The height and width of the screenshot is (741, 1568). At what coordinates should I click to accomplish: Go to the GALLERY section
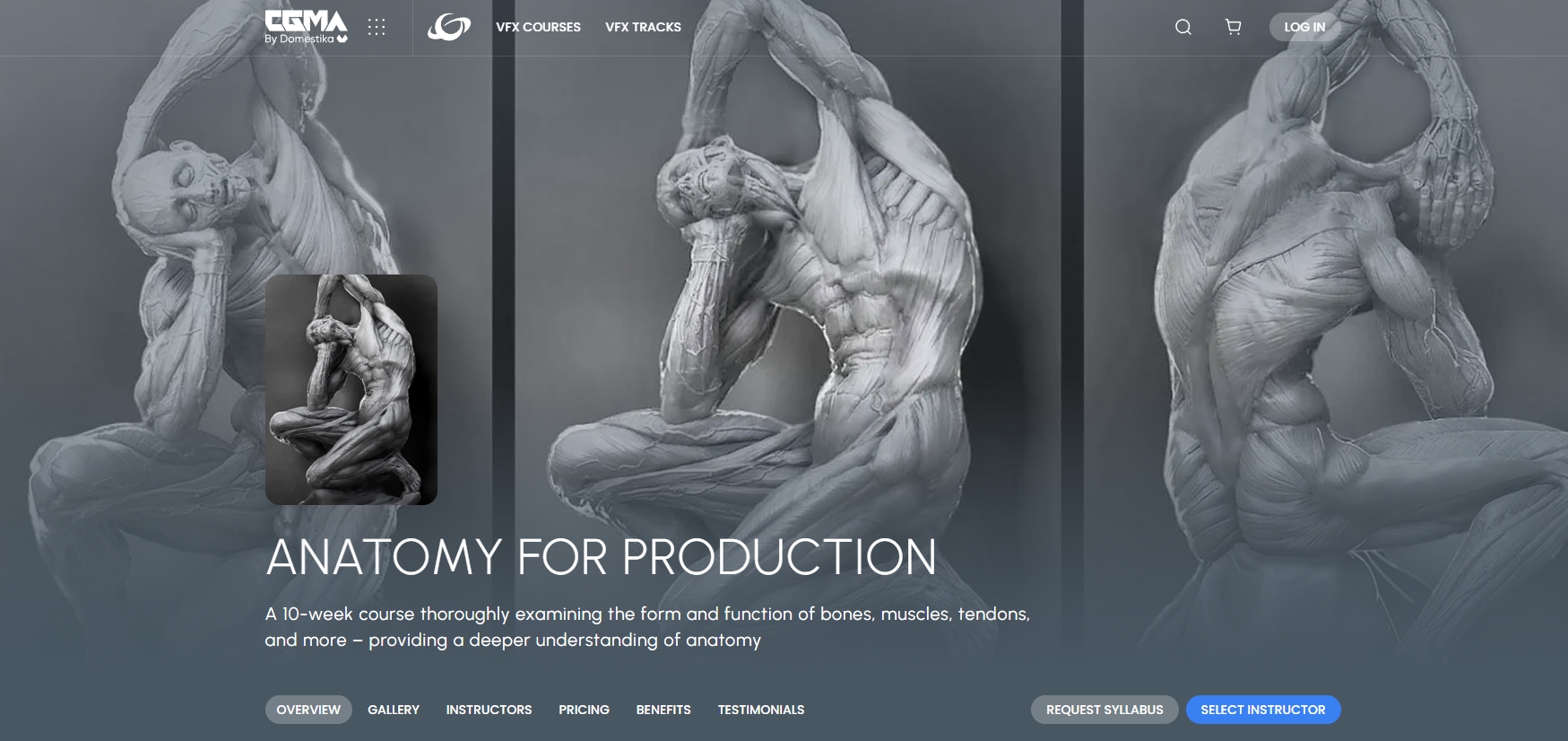pos(394,710)
